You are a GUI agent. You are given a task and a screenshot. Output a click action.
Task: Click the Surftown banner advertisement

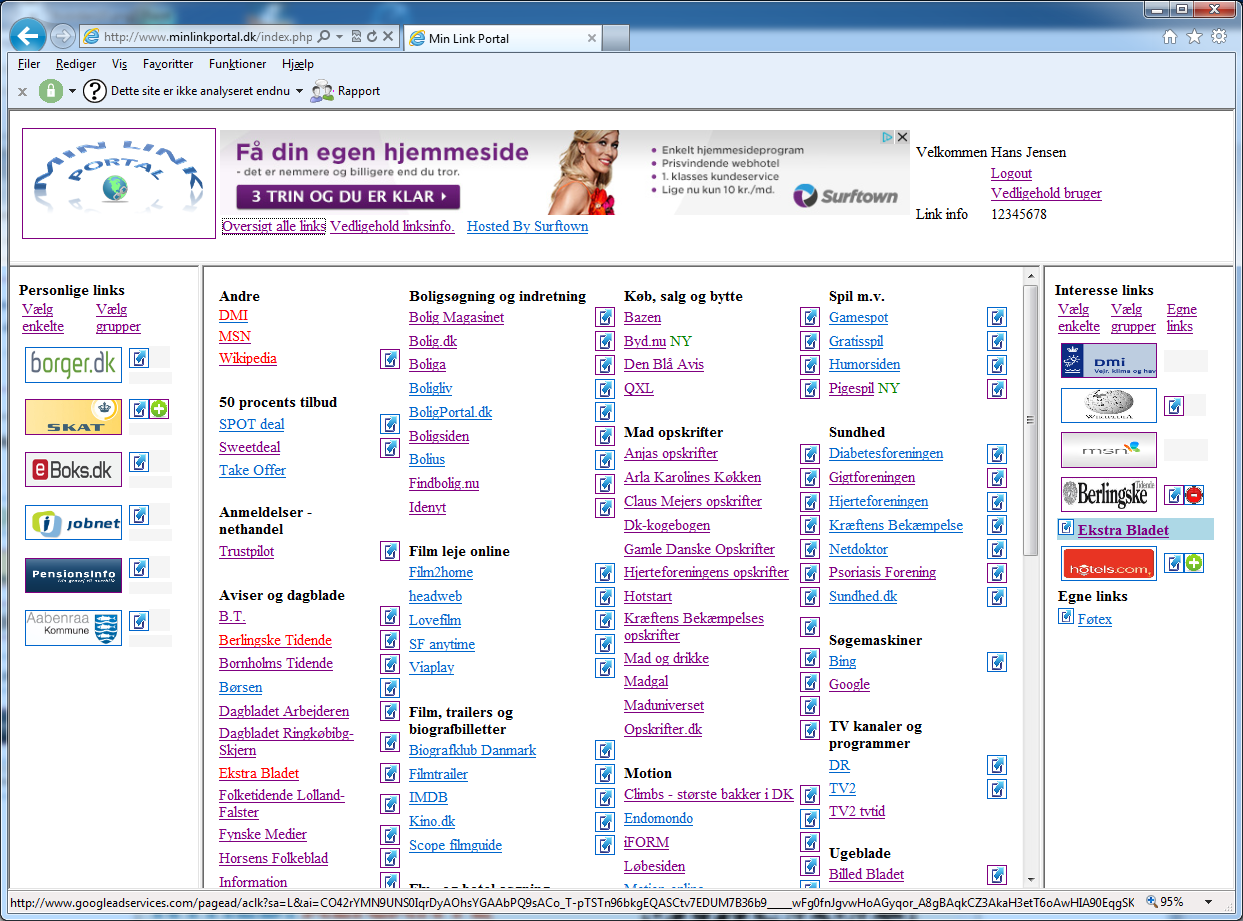coord(564,172)
